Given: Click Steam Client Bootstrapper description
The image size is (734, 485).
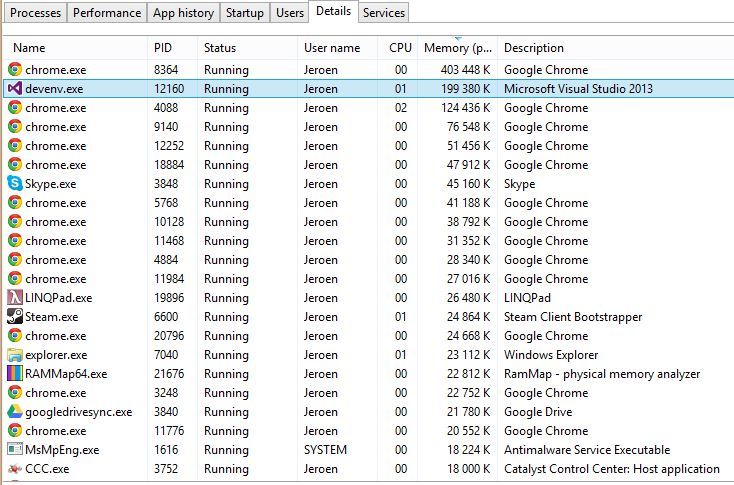Looking at the screenshot, I should click(573, 317).
